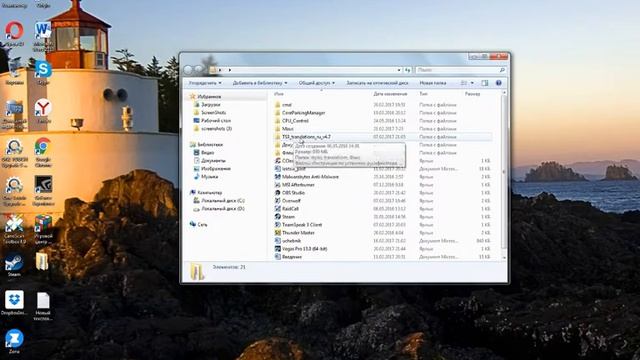Select Сеть in navigation pane
640x360 pixels.
(x=202, y=224)
